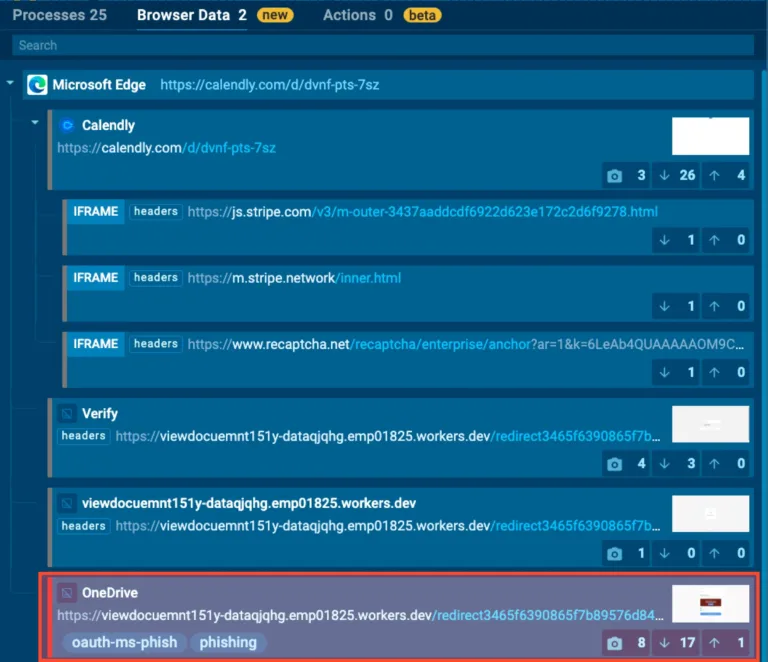Collapse the Calendly page node
768x662 pixels.
tap(35, 122)
